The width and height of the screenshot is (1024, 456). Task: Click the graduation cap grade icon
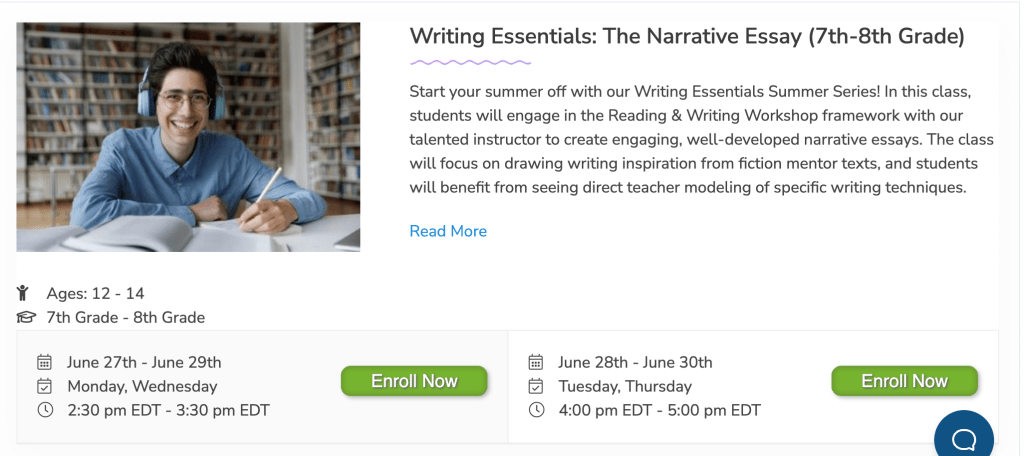pos(26,318)
